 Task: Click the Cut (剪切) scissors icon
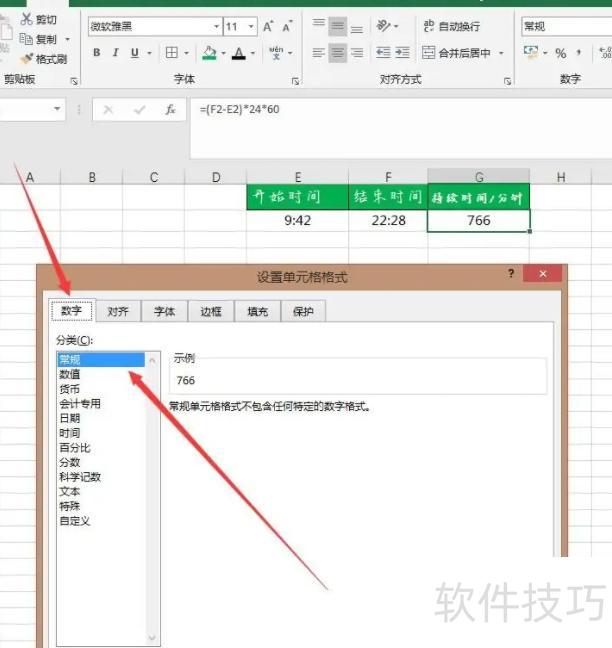point(27,19)
